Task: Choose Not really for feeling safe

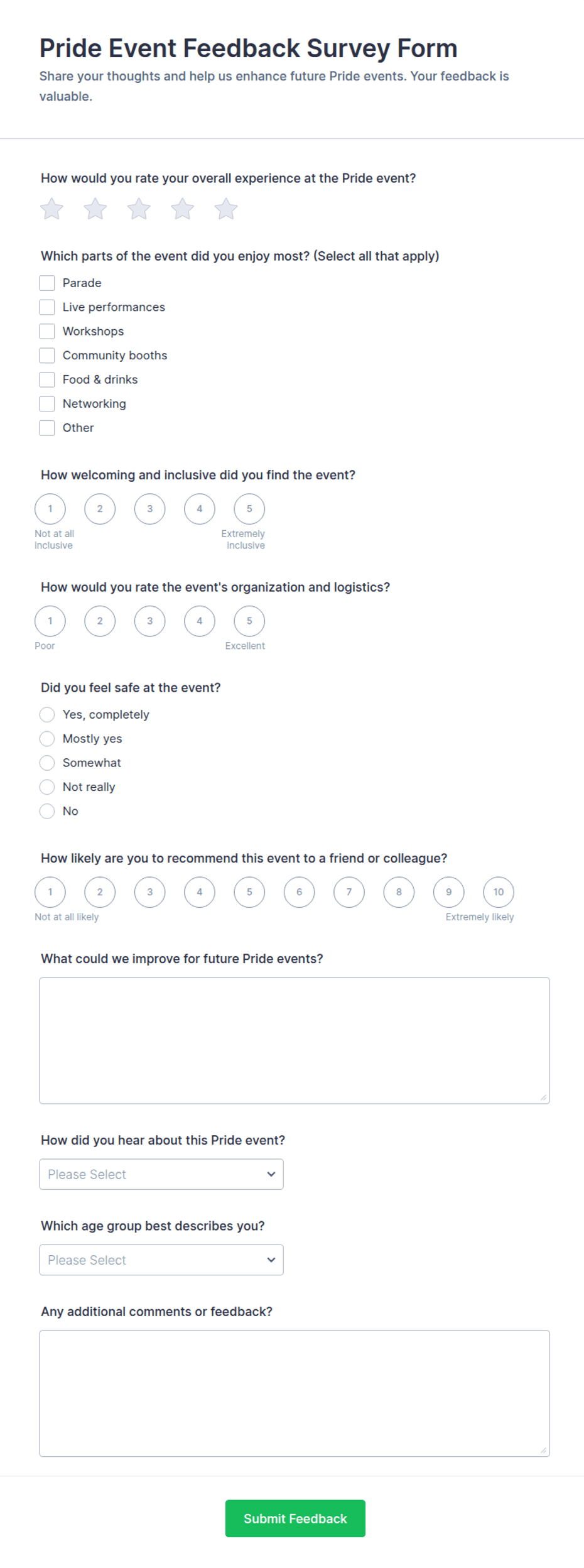Action: (47, 787)
